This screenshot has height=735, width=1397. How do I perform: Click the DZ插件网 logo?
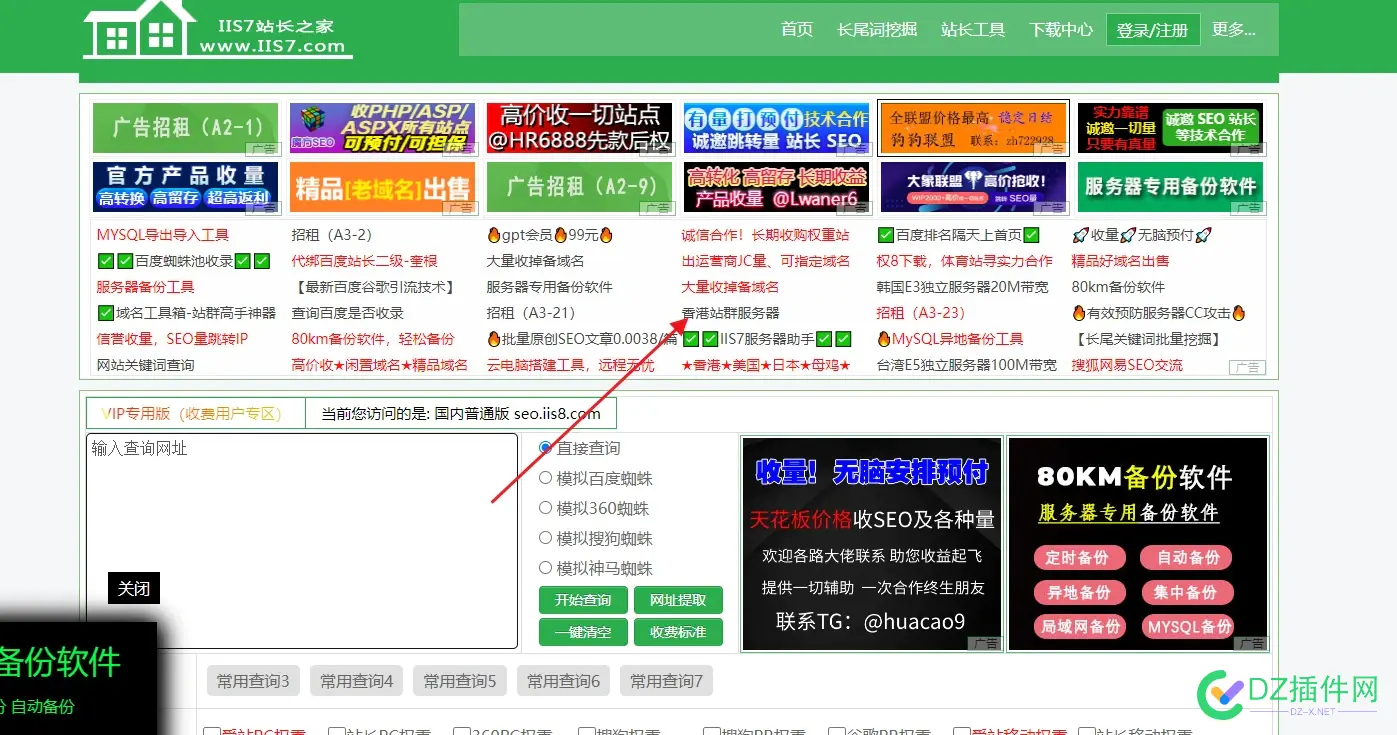pos(1288,690)
